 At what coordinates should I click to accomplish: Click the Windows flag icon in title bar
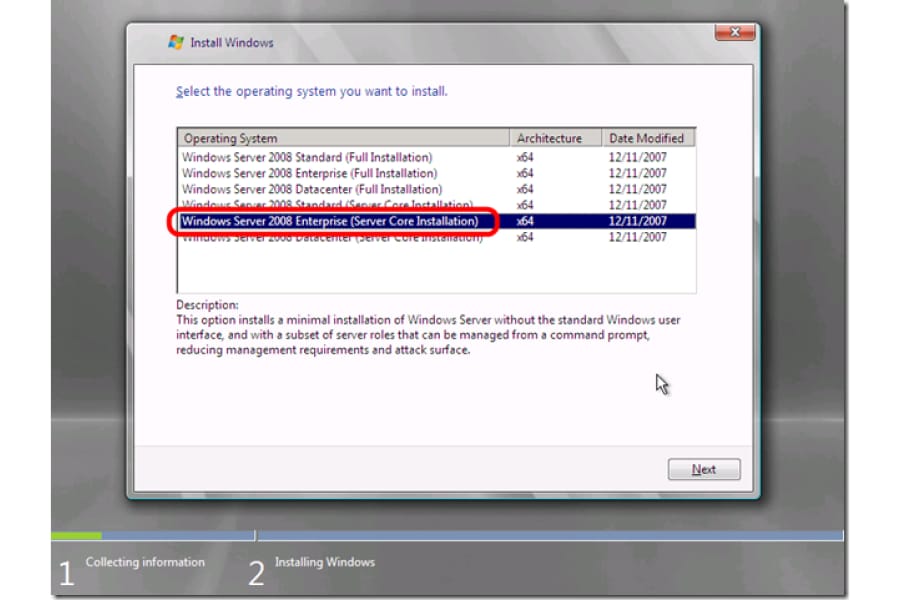pyautogui.click(x=176, y=42)
